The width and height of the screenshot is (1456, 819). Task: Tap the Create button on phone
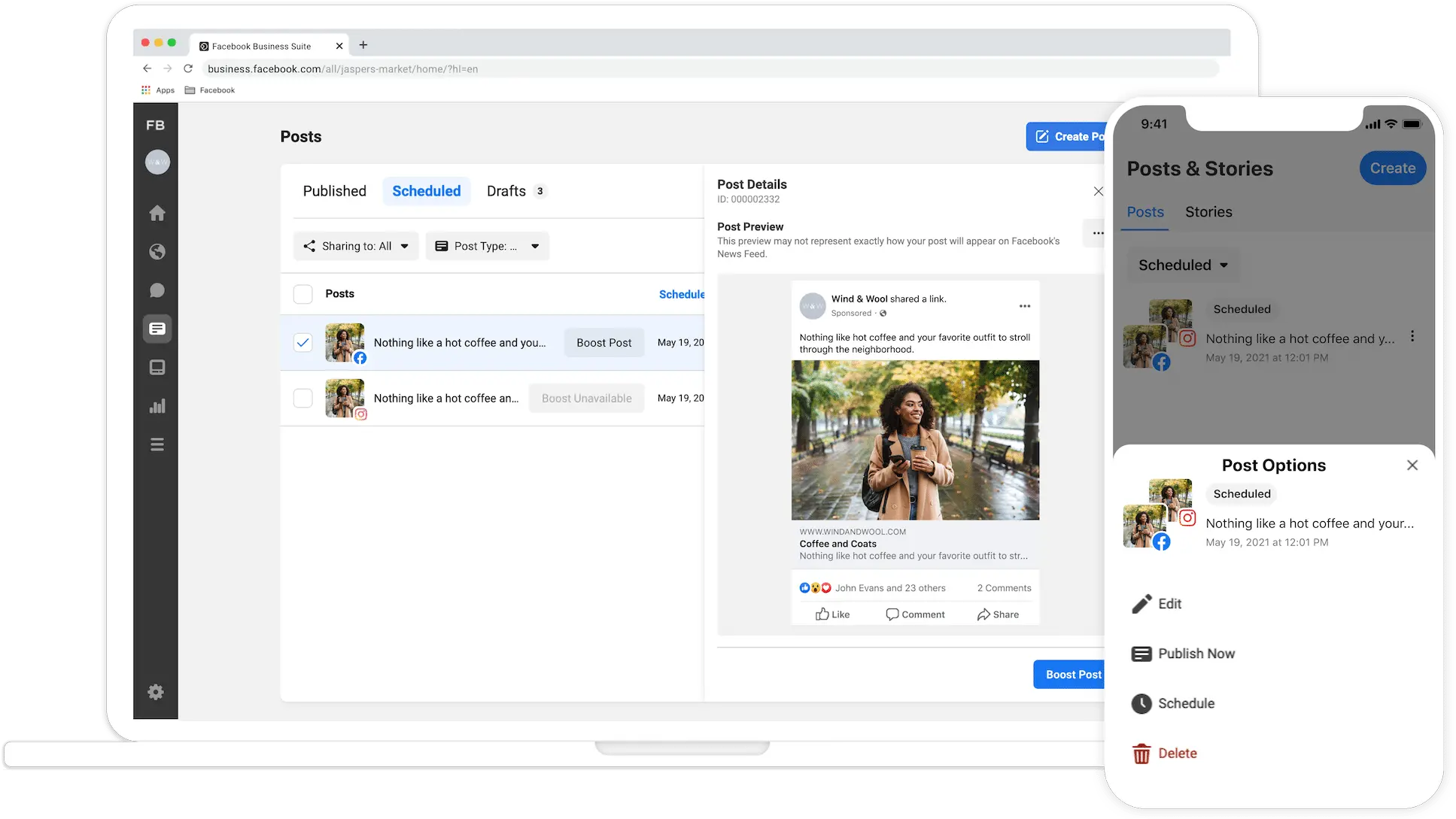click(1392, 168)
